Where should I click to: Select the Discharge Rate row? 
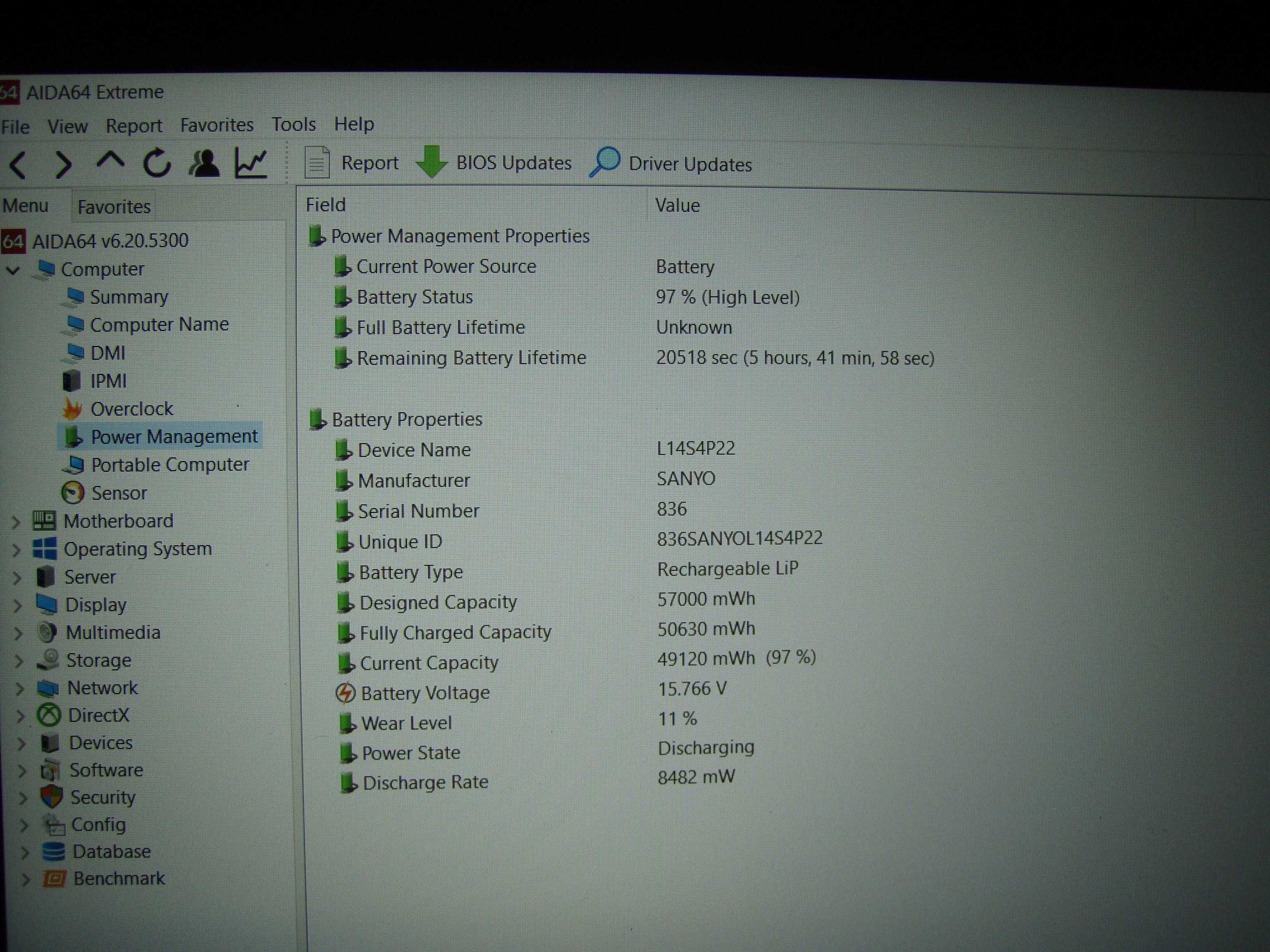pyautogui.click(x=537, y=781)
